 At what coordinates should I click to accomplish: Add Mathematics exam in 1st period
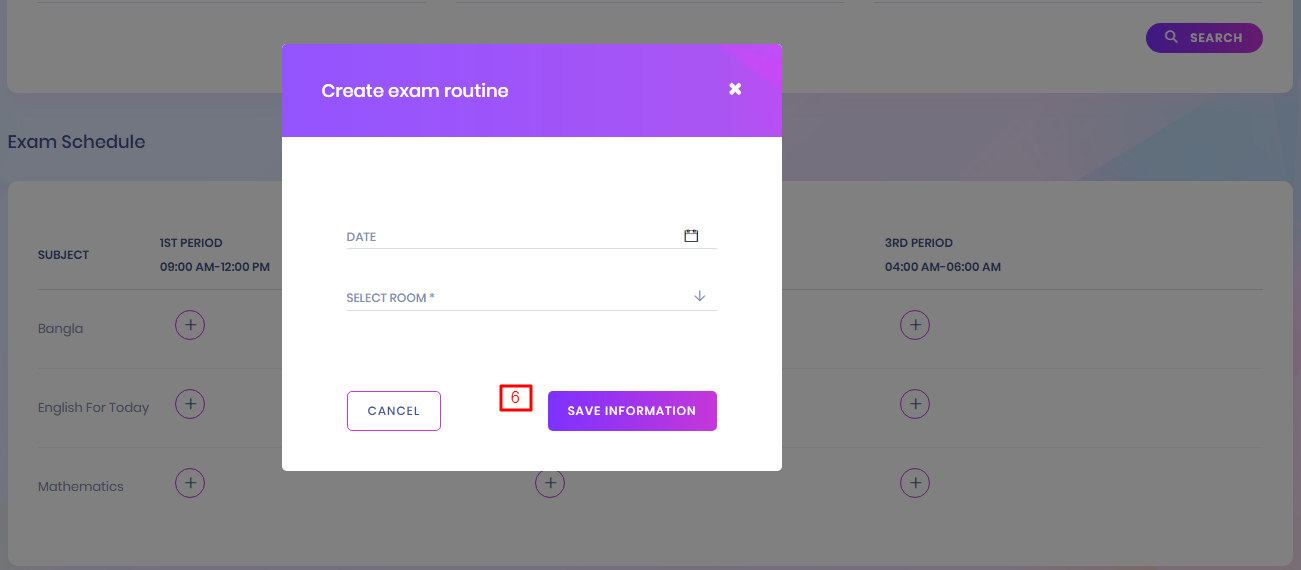pyautogui.click(x=190, y=483)
